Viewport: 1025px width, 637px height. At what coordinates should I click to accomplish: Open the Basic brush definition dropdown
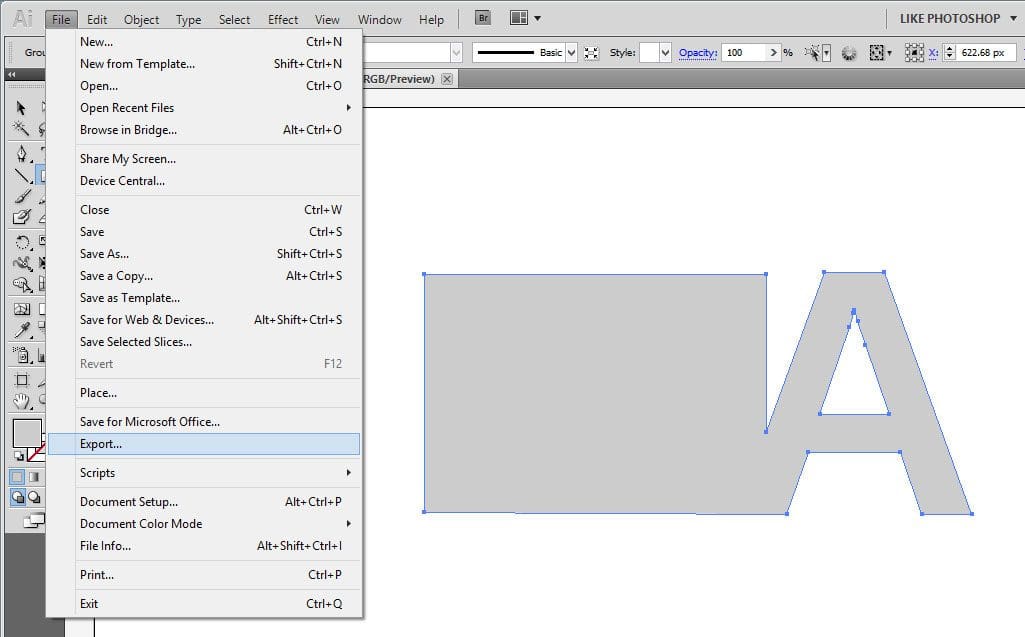click(571, 52)
